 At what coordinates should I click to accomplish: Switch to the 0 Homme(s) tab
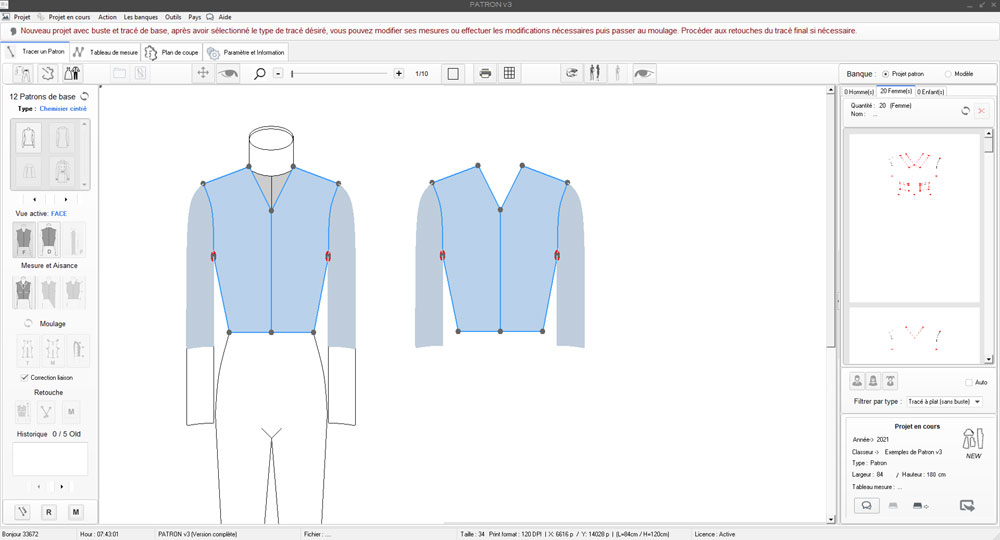(859, 92)
